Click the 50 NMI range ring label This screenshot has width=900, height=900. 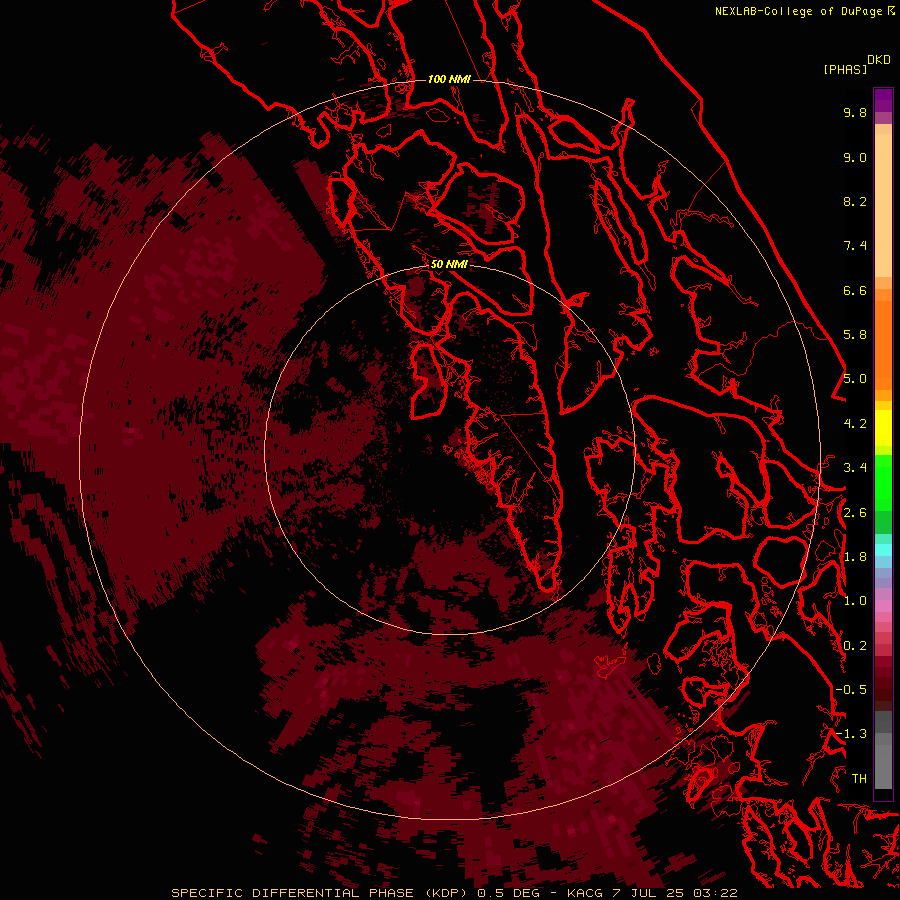(449, 264)
